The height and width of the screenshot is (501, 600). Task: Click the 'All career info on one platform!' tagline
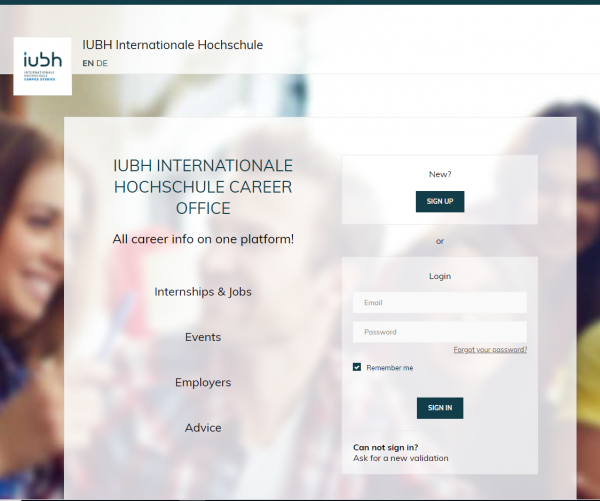tap(203, 239)
